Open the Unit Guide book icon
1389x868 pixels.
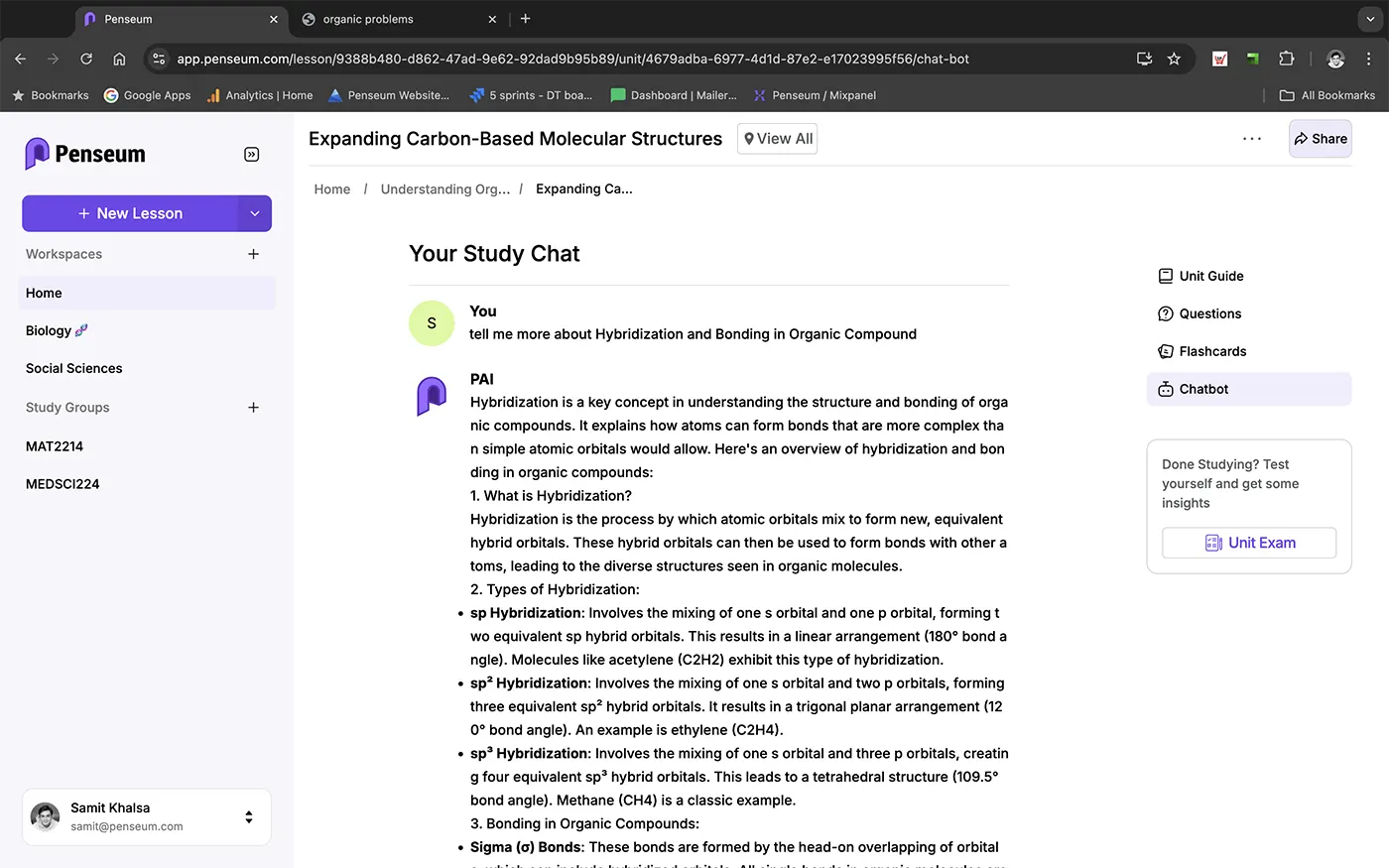point(1166,276)
